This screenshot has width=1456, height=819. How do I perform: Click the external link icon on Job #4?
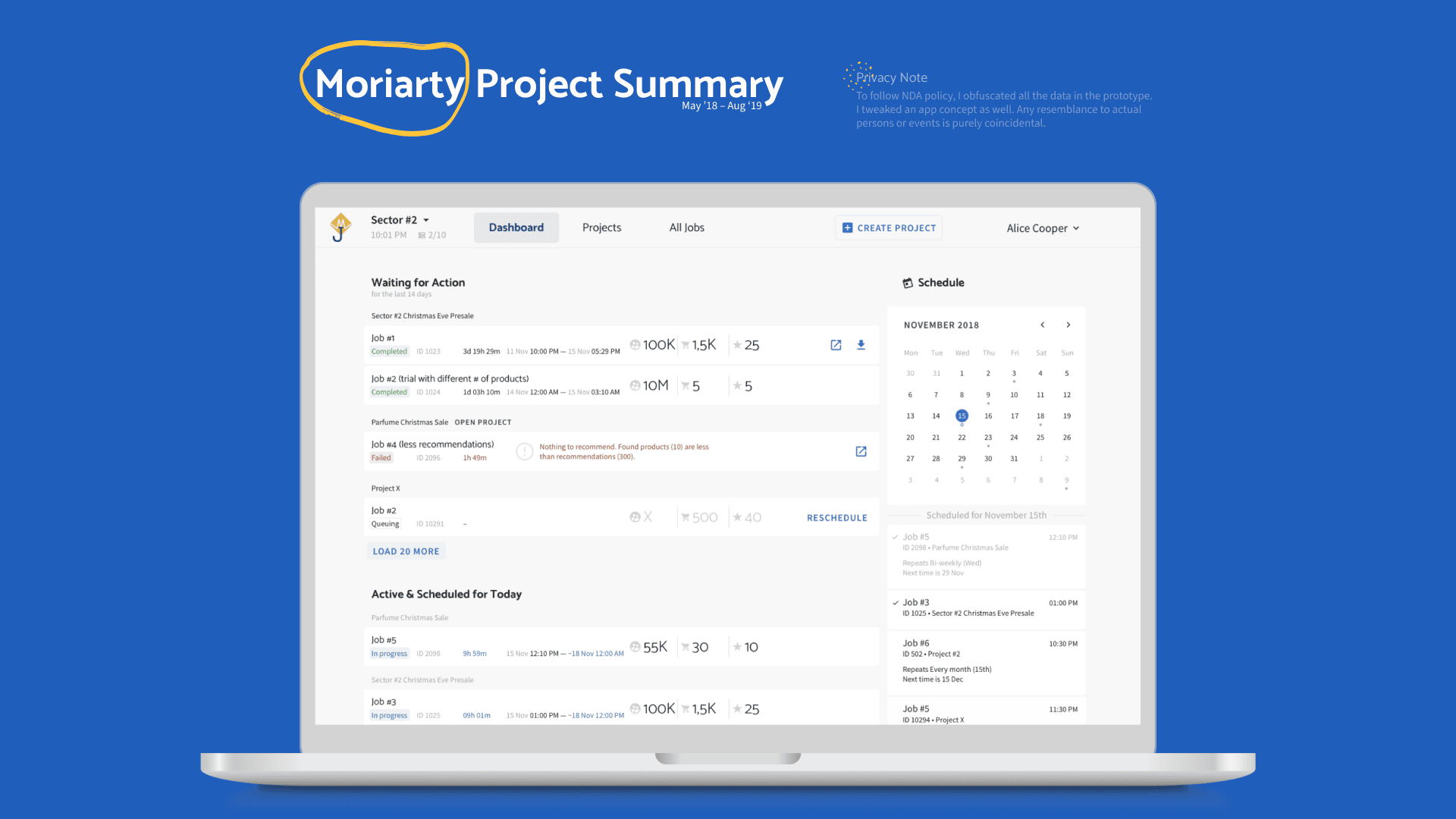(x=861, y=452)
